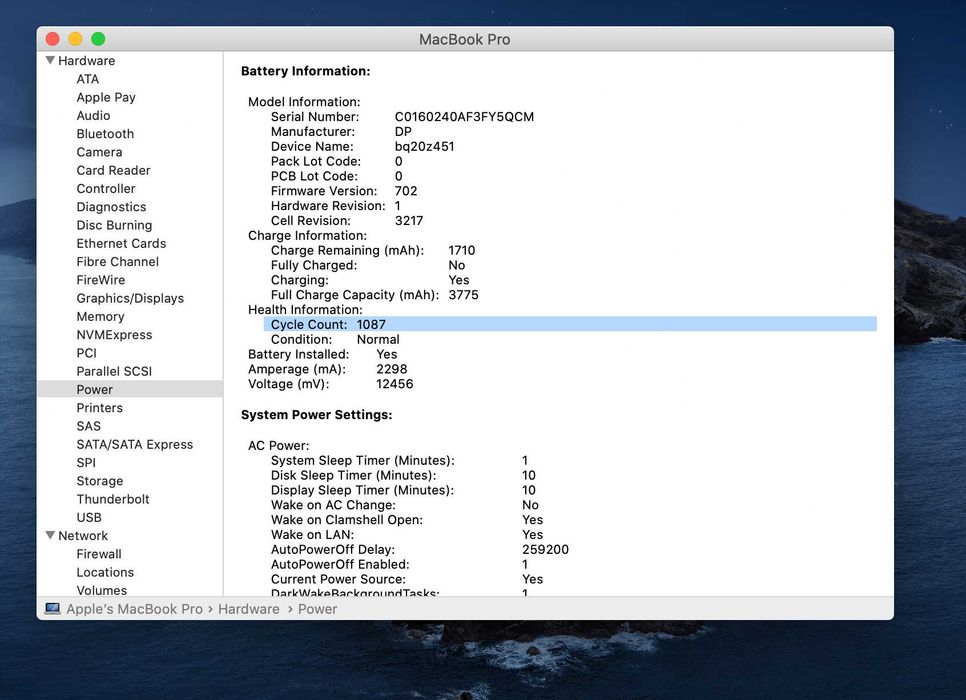966x700 pixels.
Task: Open the Storage section
Action: (100, 481)
